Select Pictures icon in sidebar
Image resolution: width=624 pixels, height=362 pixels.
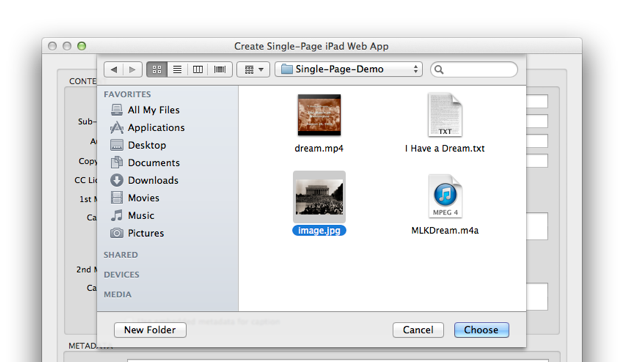[x=117, y=233]
